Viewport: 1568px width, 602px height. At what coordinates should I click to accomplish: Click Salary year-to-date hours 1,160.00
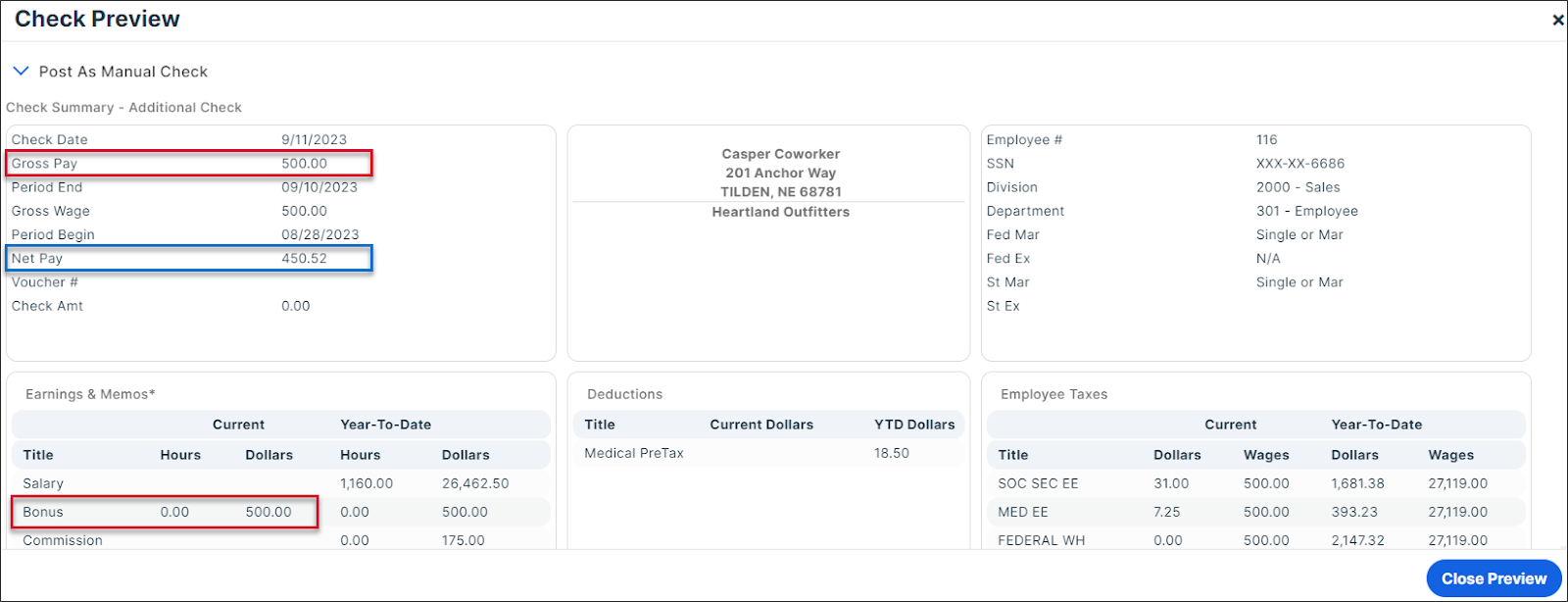(367, 483)
